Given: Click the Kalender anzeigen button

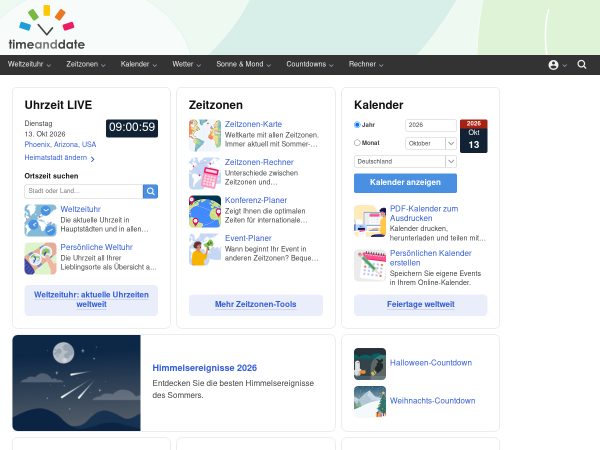Looking at the screenshot, I should click(405, 183).
